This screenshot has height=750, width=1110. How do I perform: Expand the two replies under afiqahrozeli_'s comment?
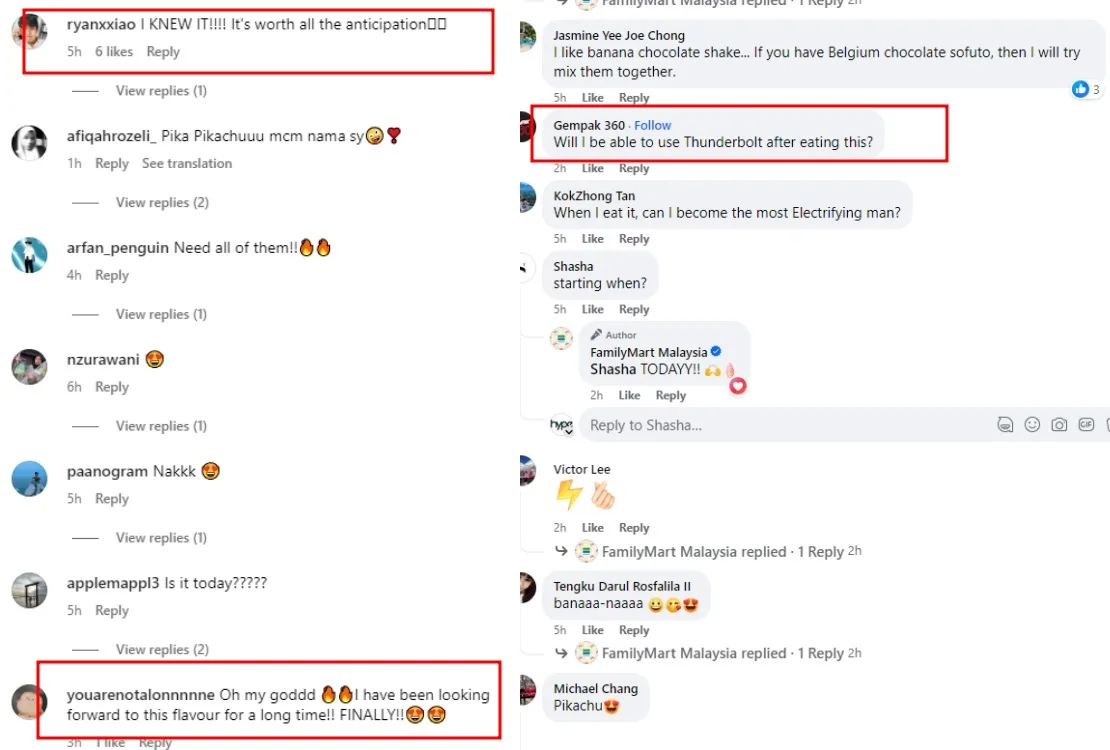click(161, 203)
